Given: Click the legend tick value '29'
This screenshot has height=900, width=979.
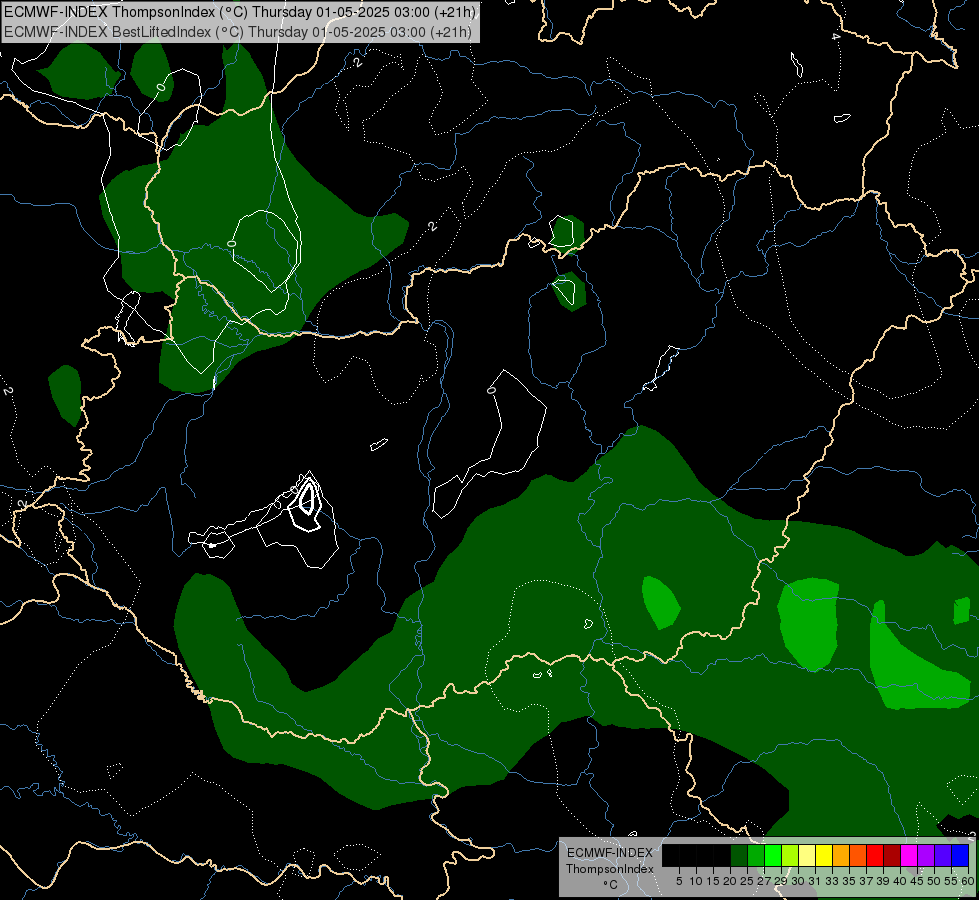Looking at the screenshot, I should tap(781, 881).
